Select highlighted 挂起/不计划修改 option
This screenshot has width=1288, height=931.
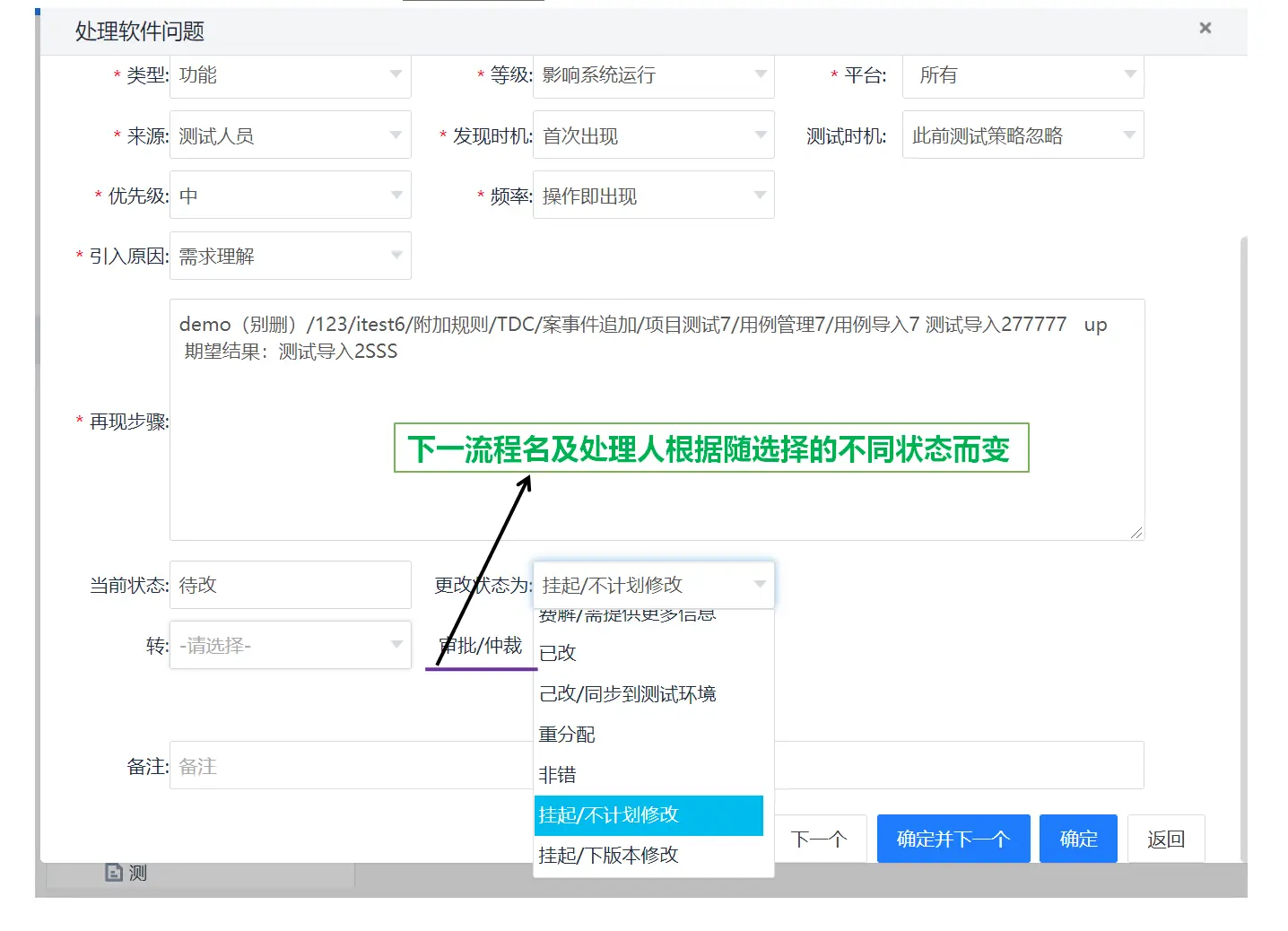click(x=648, y=814)
